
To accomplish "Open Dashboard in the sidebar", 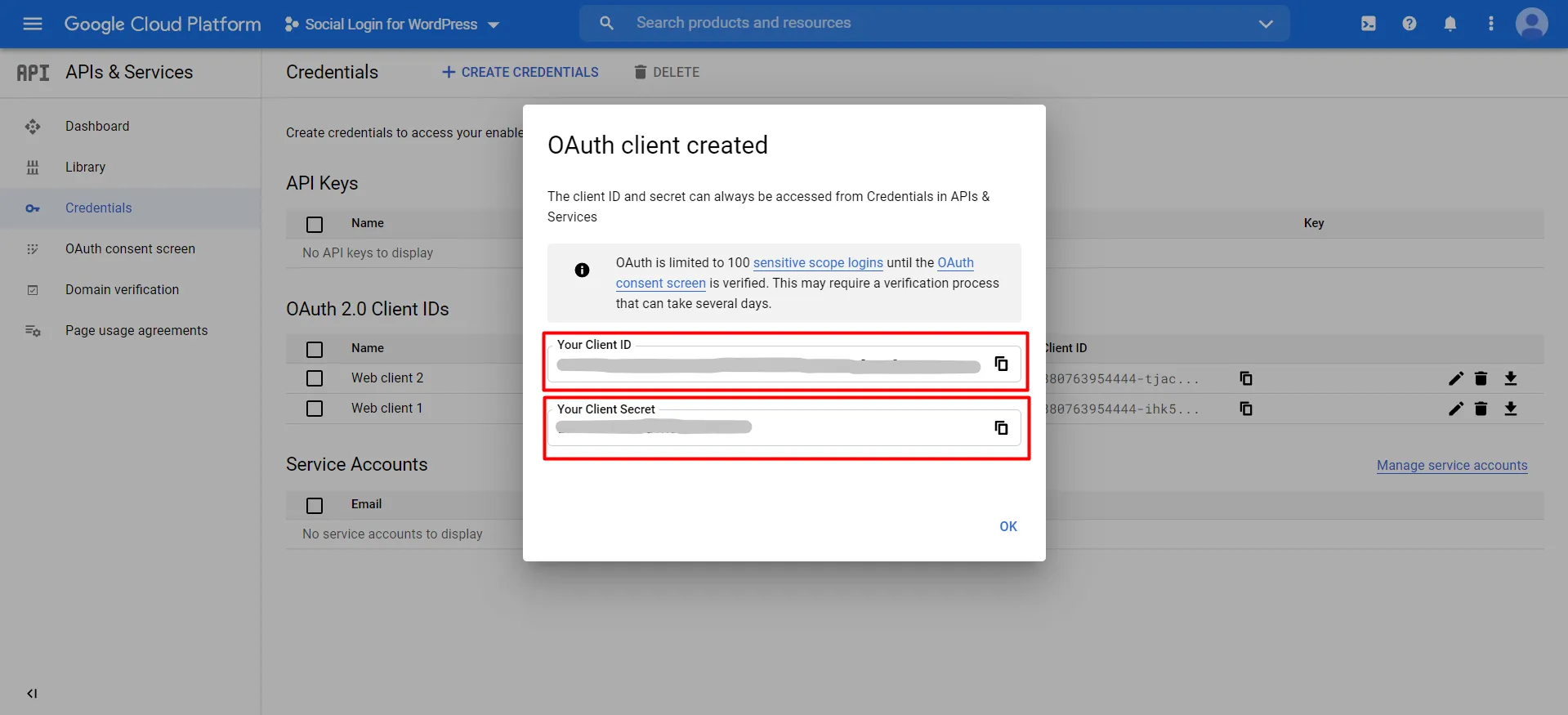I will pyautogui.click(x=97, y=126).
